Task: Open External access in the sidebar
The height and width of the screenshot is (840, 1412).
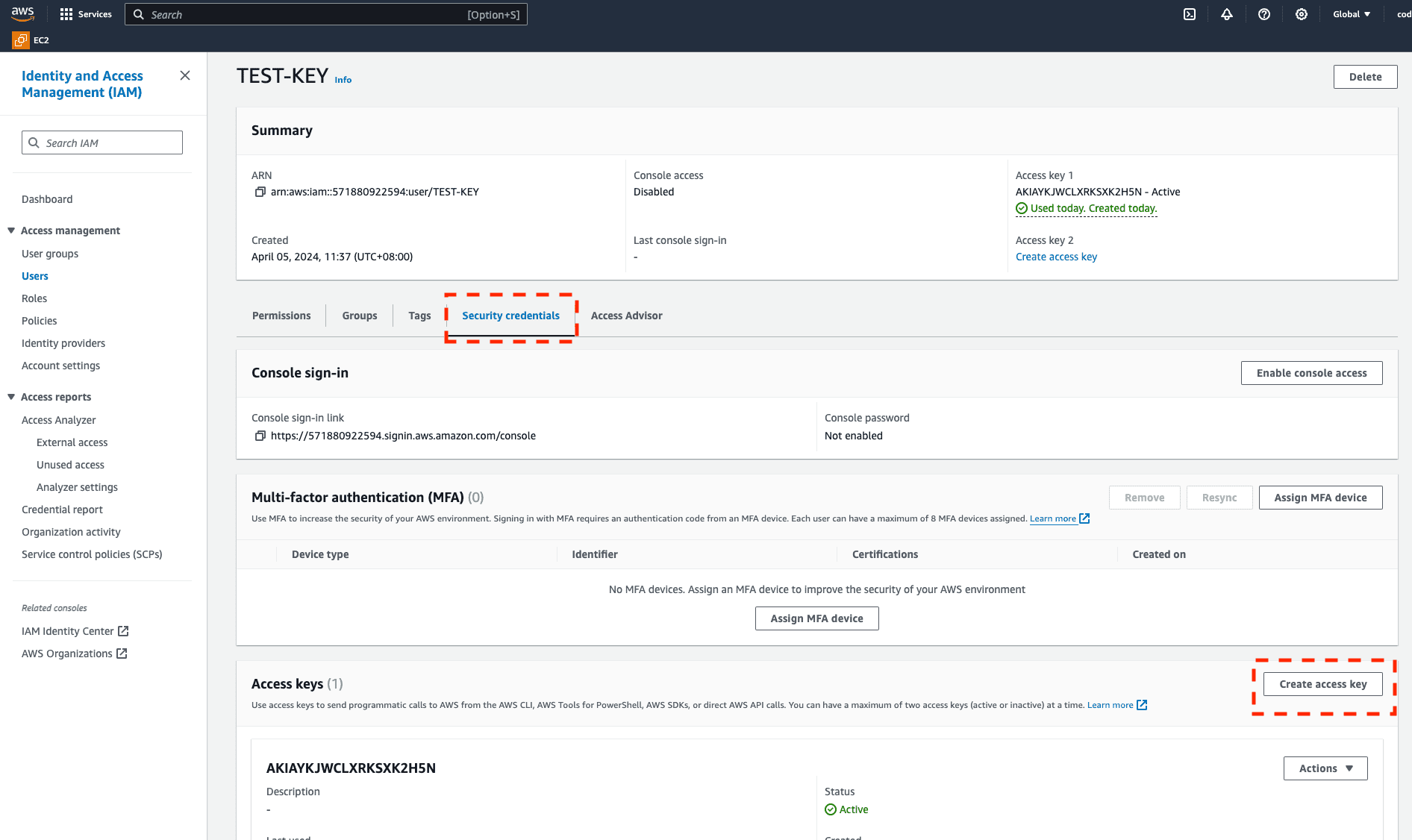Action: point(72,442)
